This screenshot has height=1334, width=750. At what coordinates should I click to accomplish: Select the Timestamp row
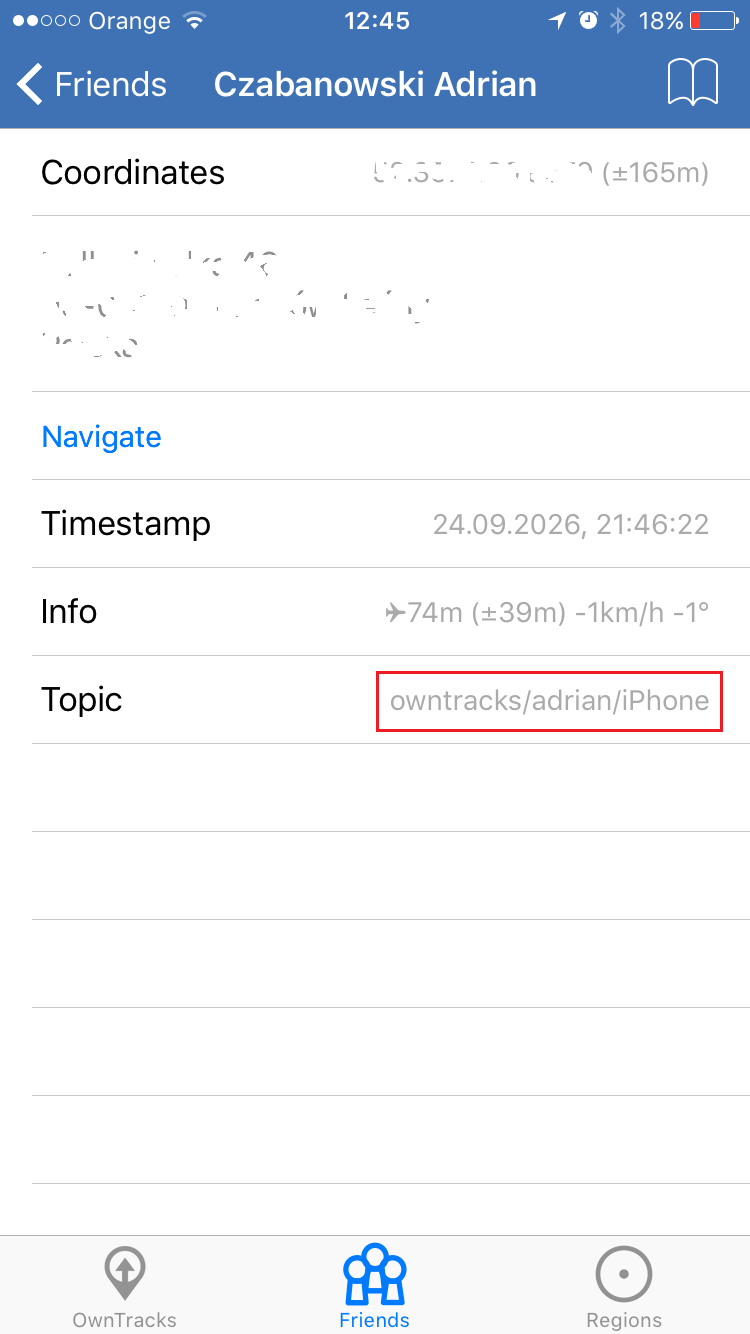coord(375,524)
